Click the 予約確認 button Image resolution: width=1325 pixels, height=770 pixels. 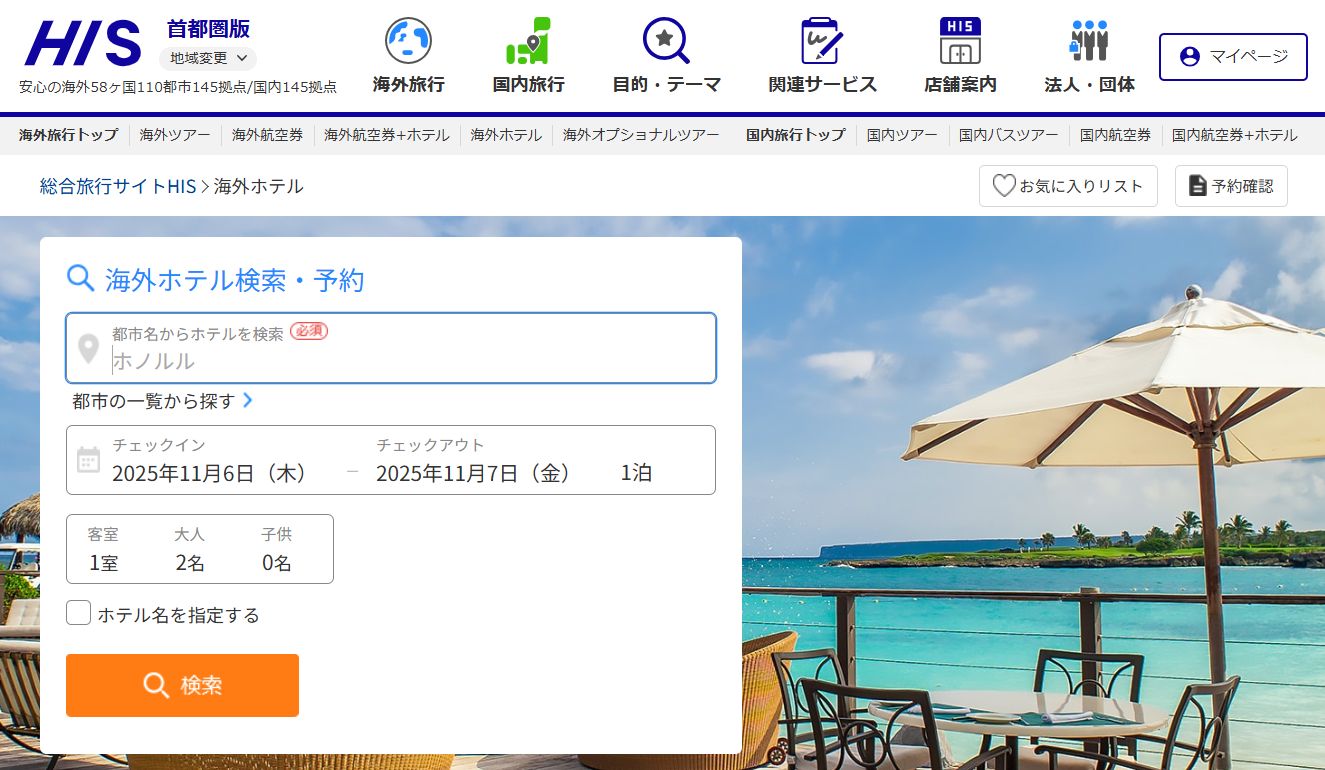point(1231,186)
